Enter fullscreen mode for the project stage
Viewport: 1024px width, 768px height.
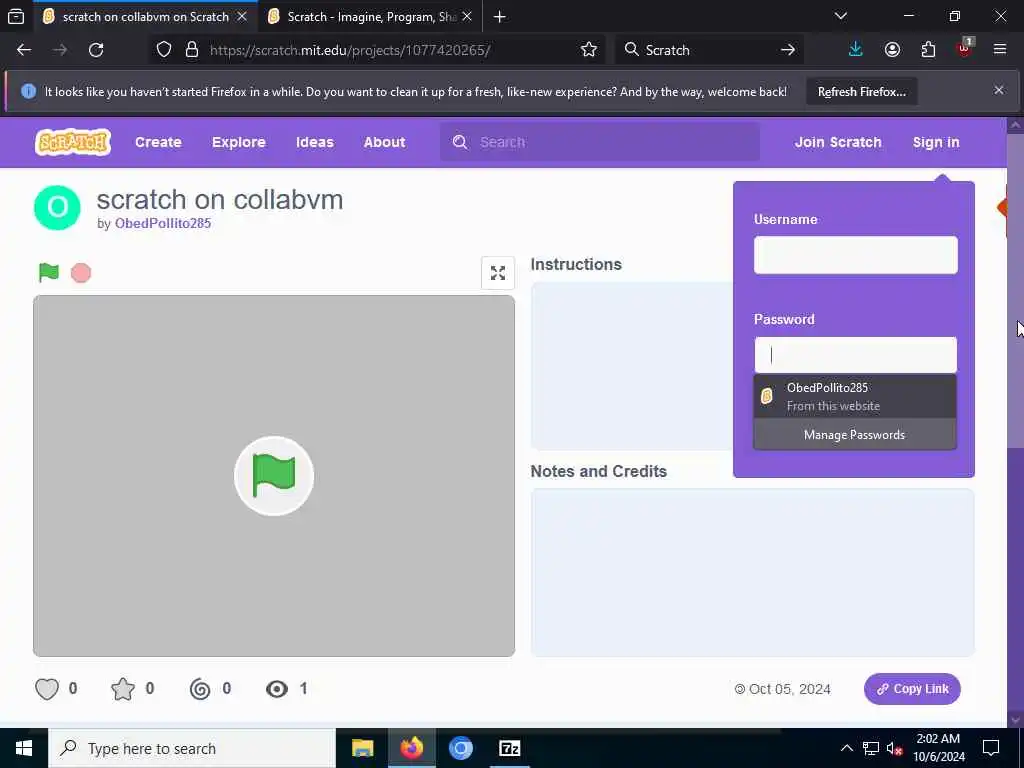[x=498, y=273]
